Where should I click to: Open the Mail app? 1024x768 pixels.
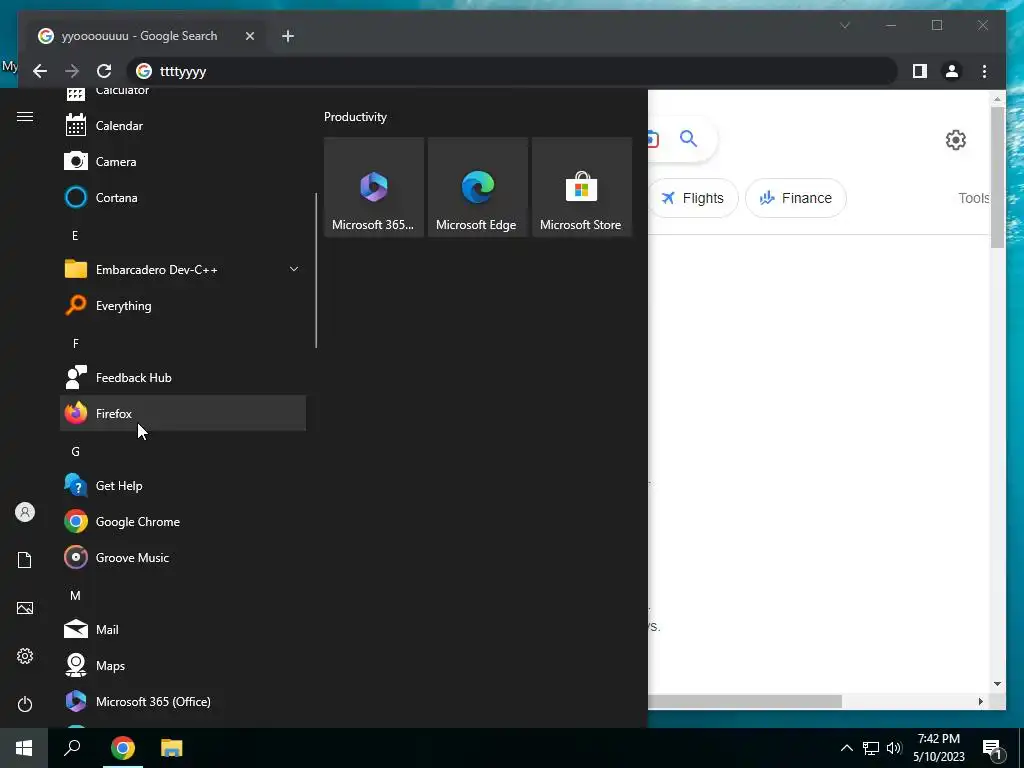183,630
